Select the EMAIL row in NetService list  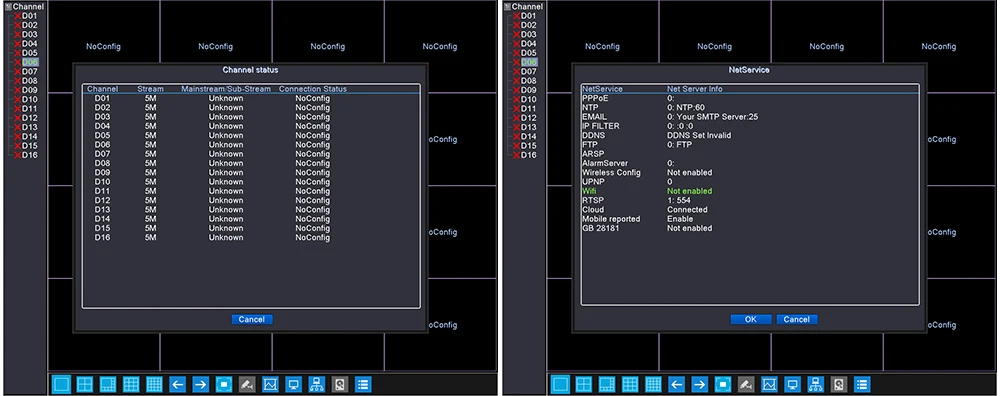pos(749,117)
